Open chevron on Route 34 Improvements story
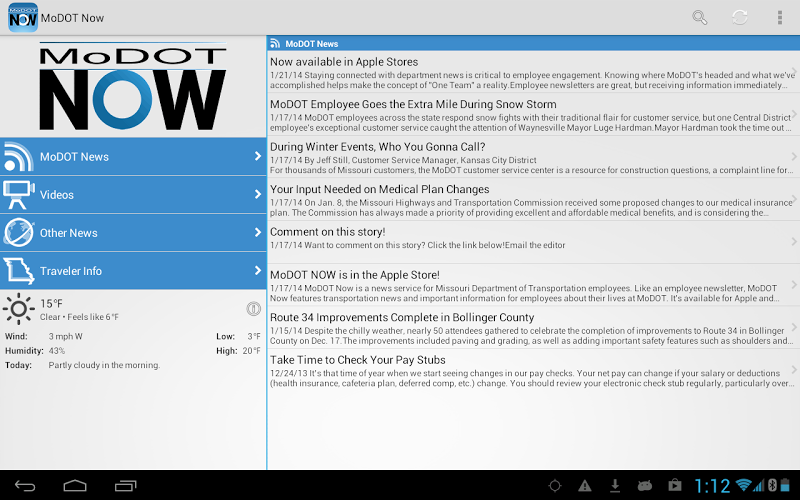Viewport: 800px width, 500px height. (x=794, y=327)
